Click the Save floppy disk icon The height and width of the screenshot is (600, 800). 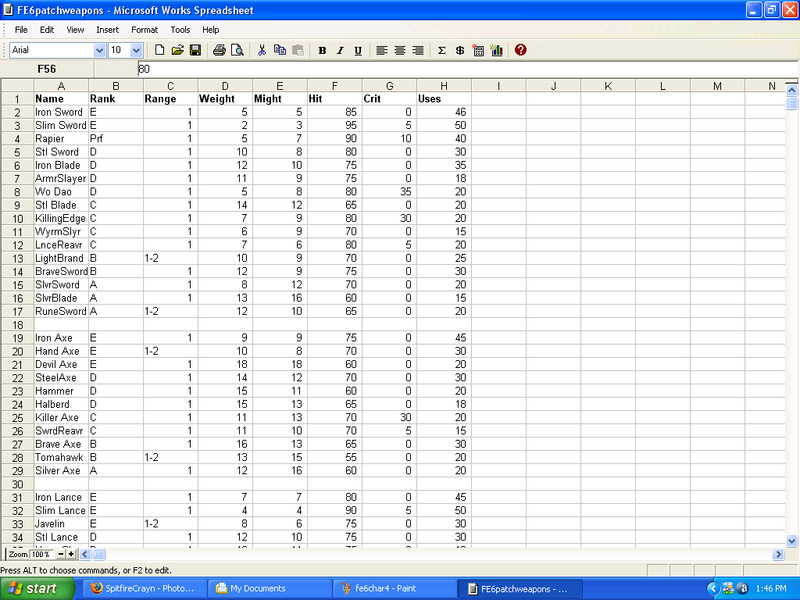point(195,50)
